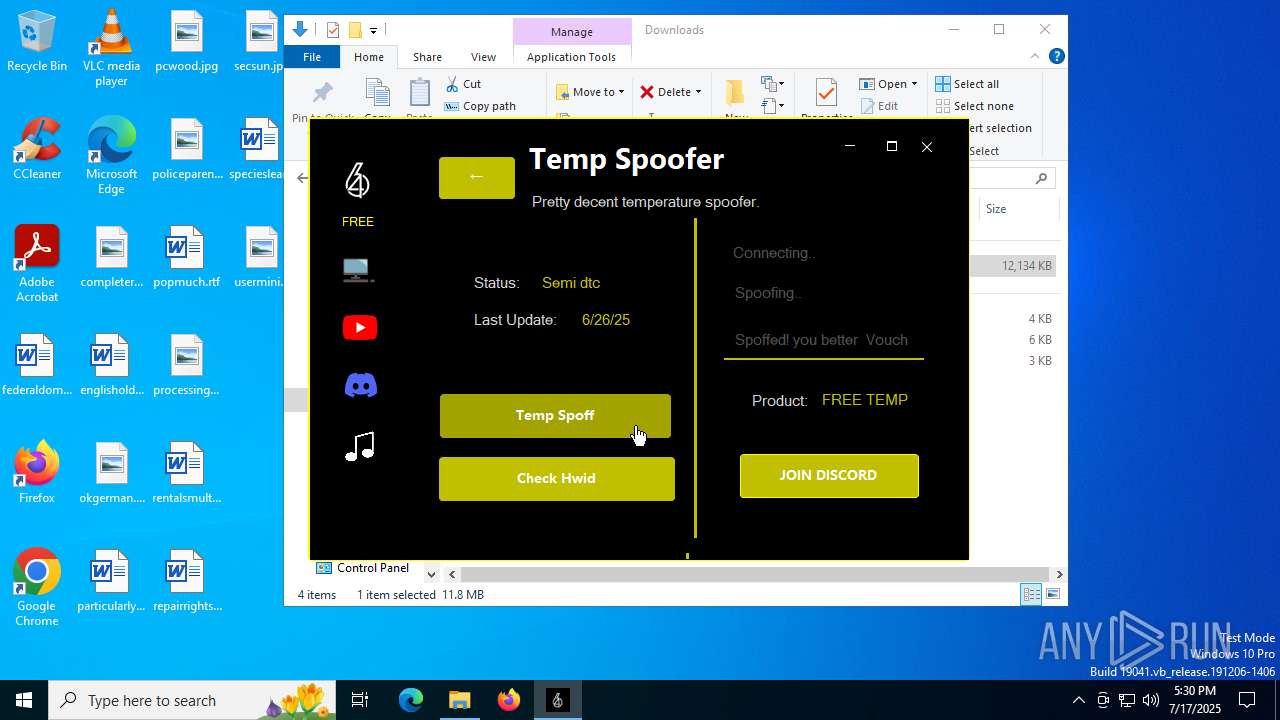This screenshot has height=720, width=1280.
Task: Open the Discord icon in the spoofer sidebar
Action: [x=360, y=385]
